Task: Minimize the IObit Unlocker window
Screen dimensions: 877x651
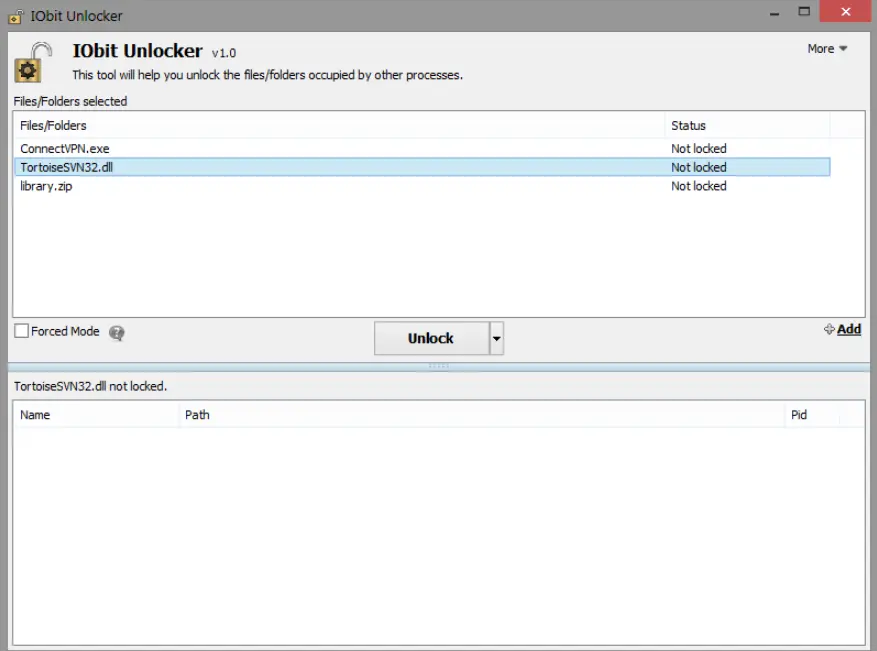Action: 773,11
